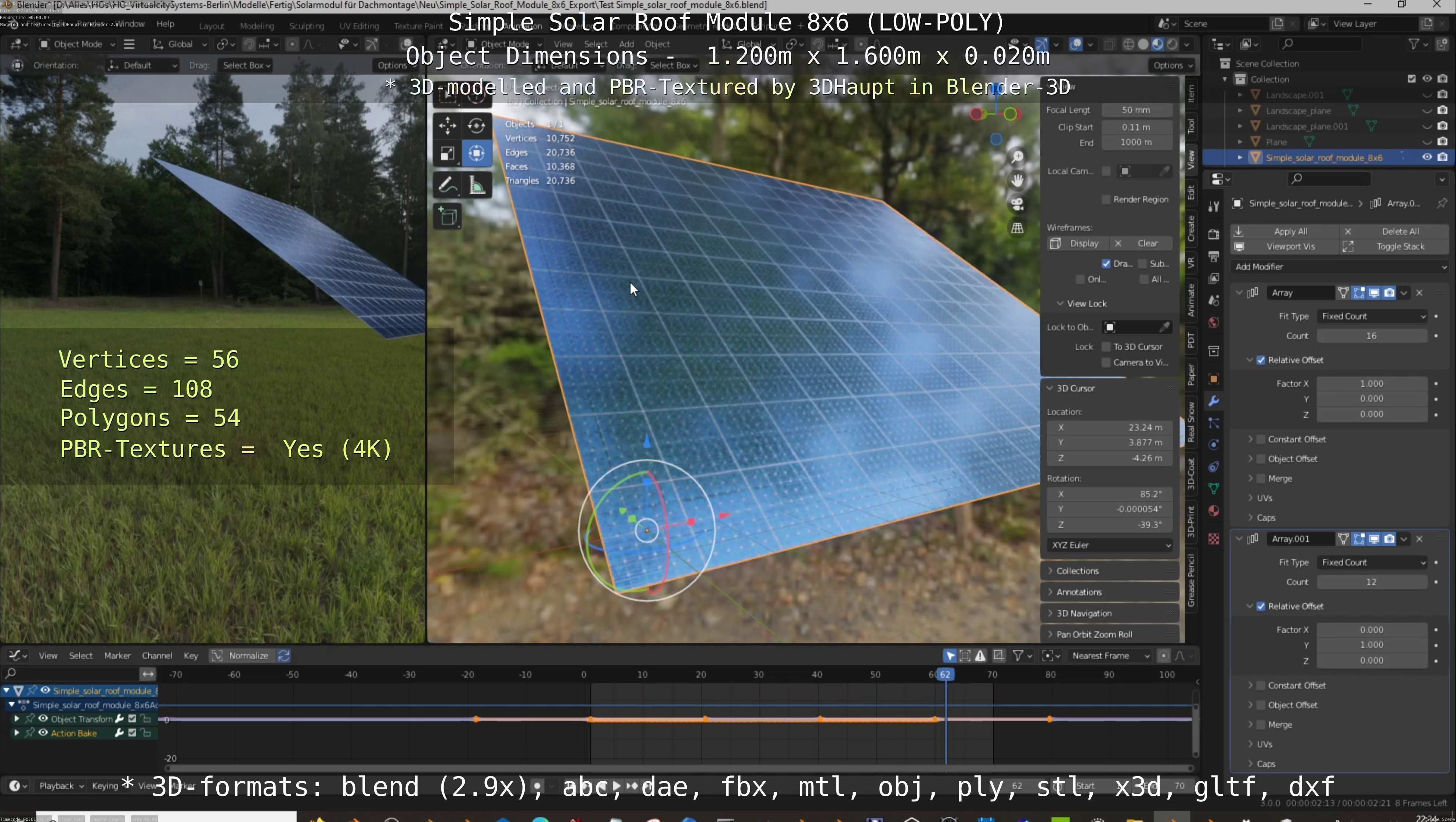
Task: Toggle Relative Offset checkbox of Array modifier
Action: point(1261,361)
